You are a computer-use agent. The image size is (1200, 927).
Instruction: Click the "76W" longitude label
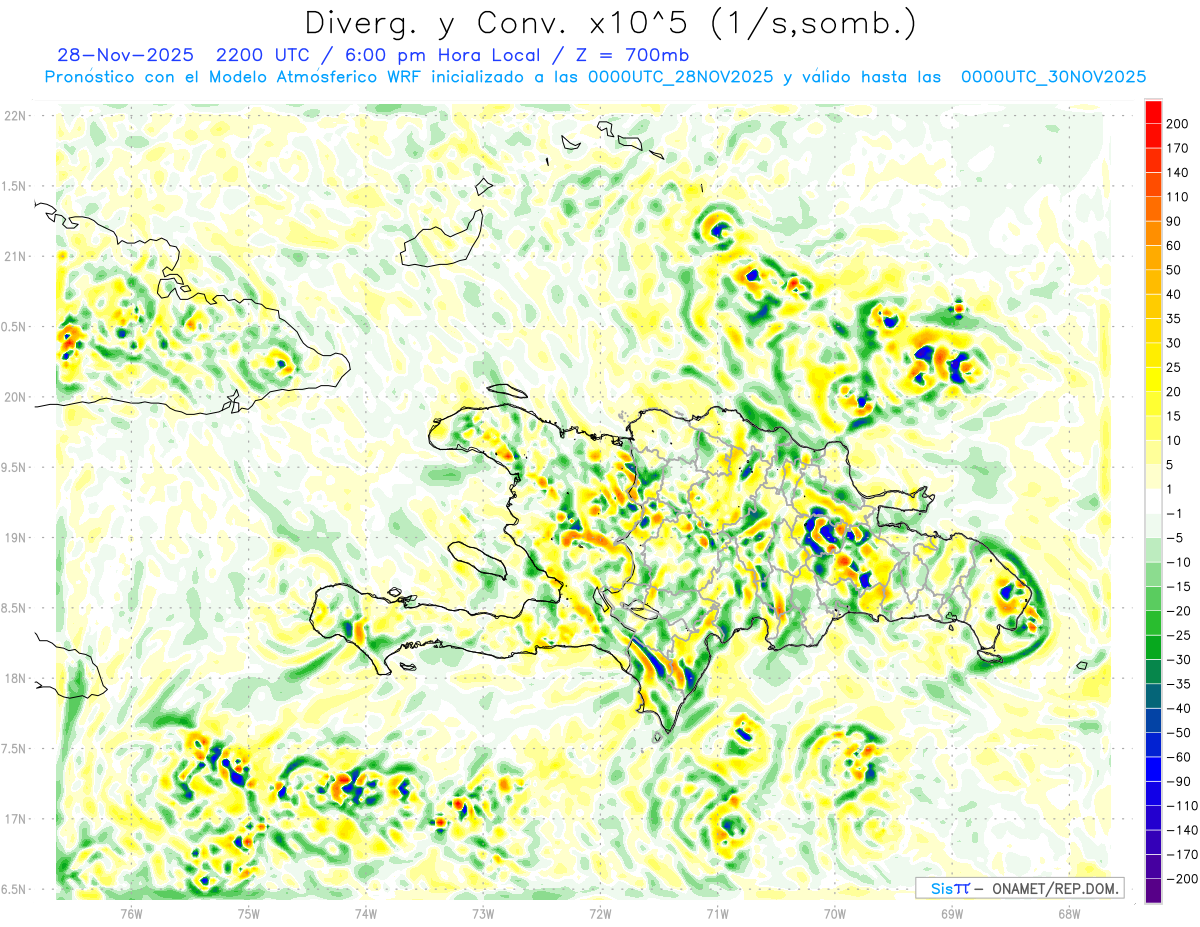point(131,914)
